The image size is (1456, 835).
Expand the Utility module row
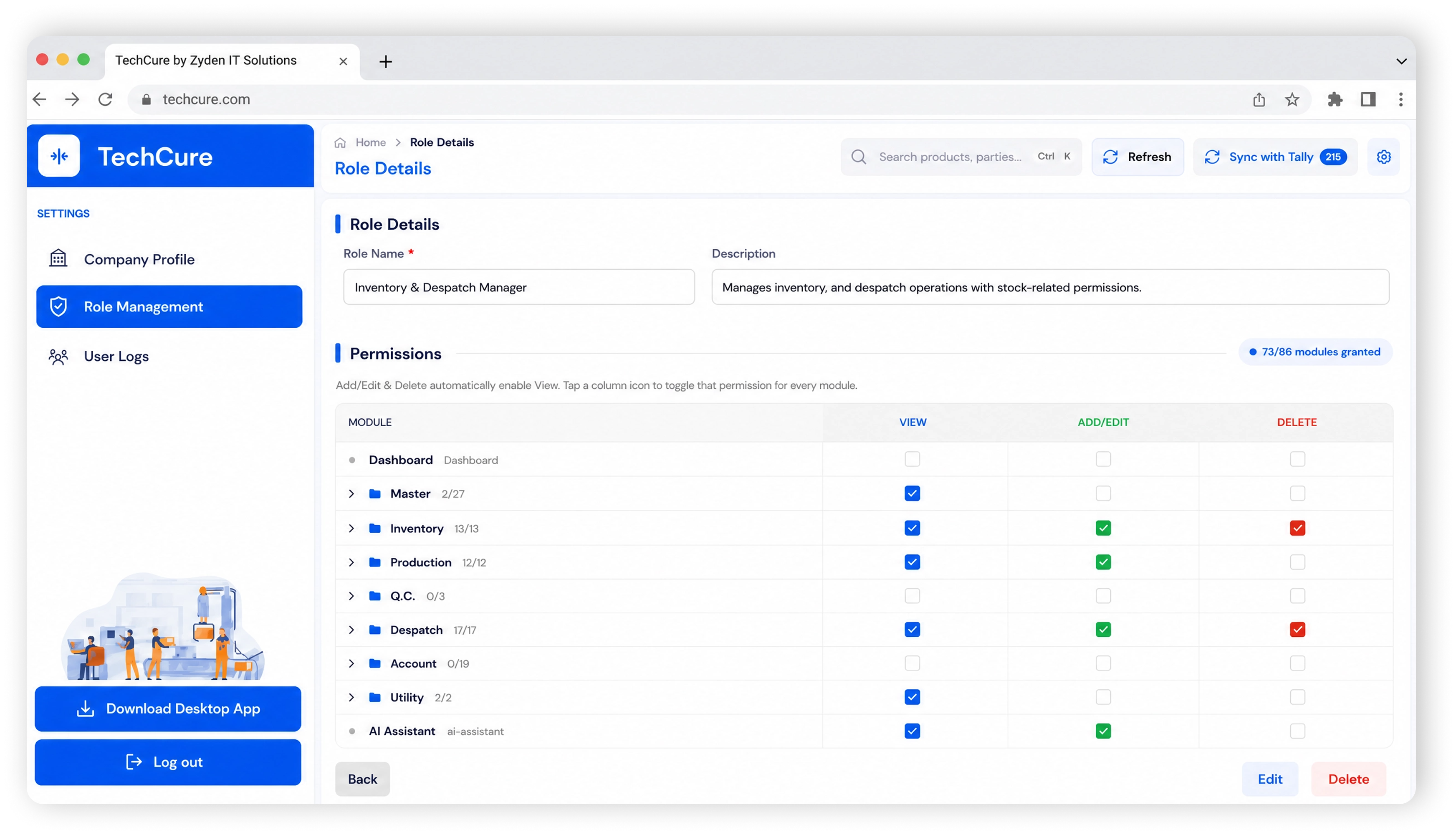pos(351,697)
